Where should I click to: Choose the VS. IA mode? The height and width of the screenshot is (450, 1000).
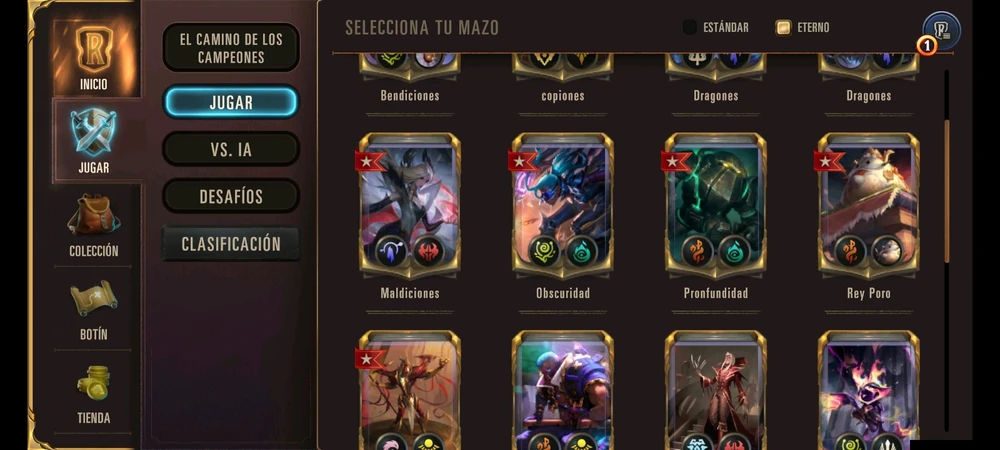[231, 149]
